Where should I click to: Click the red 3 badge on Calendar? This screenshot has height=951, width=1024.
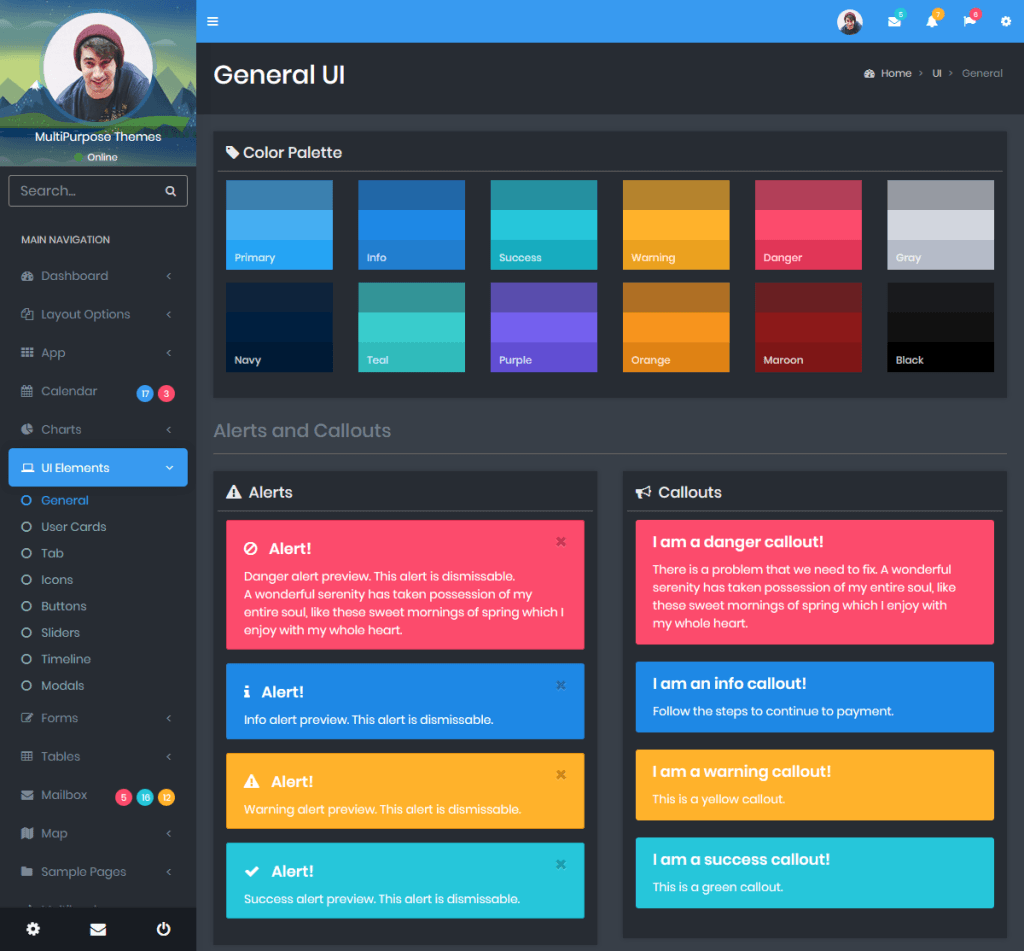point(167,393)
